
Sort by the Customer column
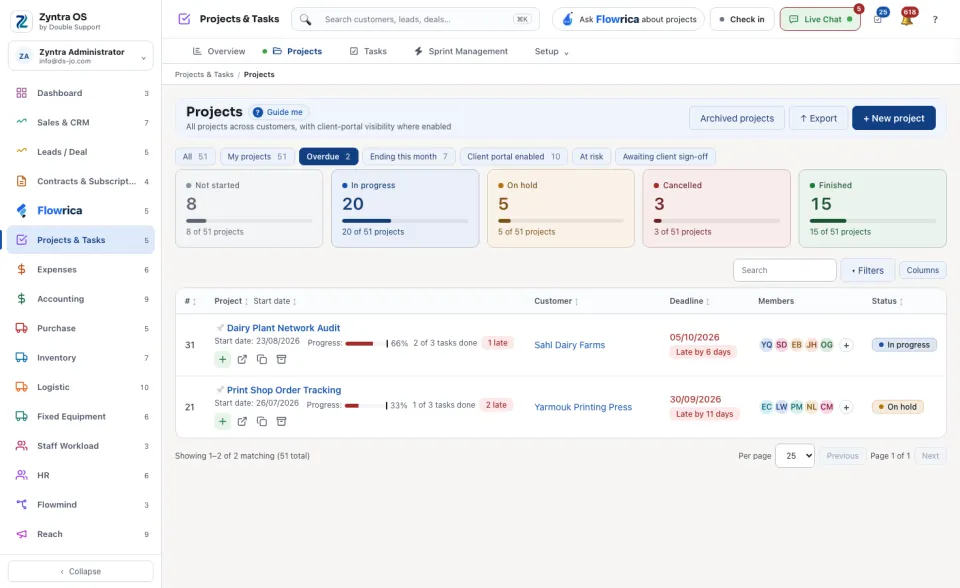(x=556, y=301)
